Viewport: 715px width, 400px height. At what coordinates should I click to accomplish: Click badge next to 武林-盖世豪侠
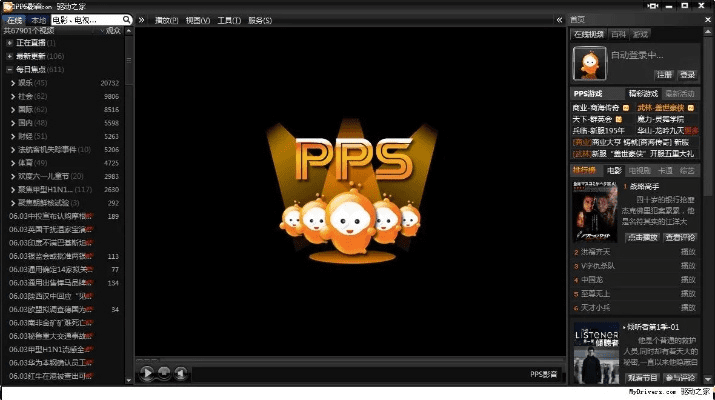(691, 108)
